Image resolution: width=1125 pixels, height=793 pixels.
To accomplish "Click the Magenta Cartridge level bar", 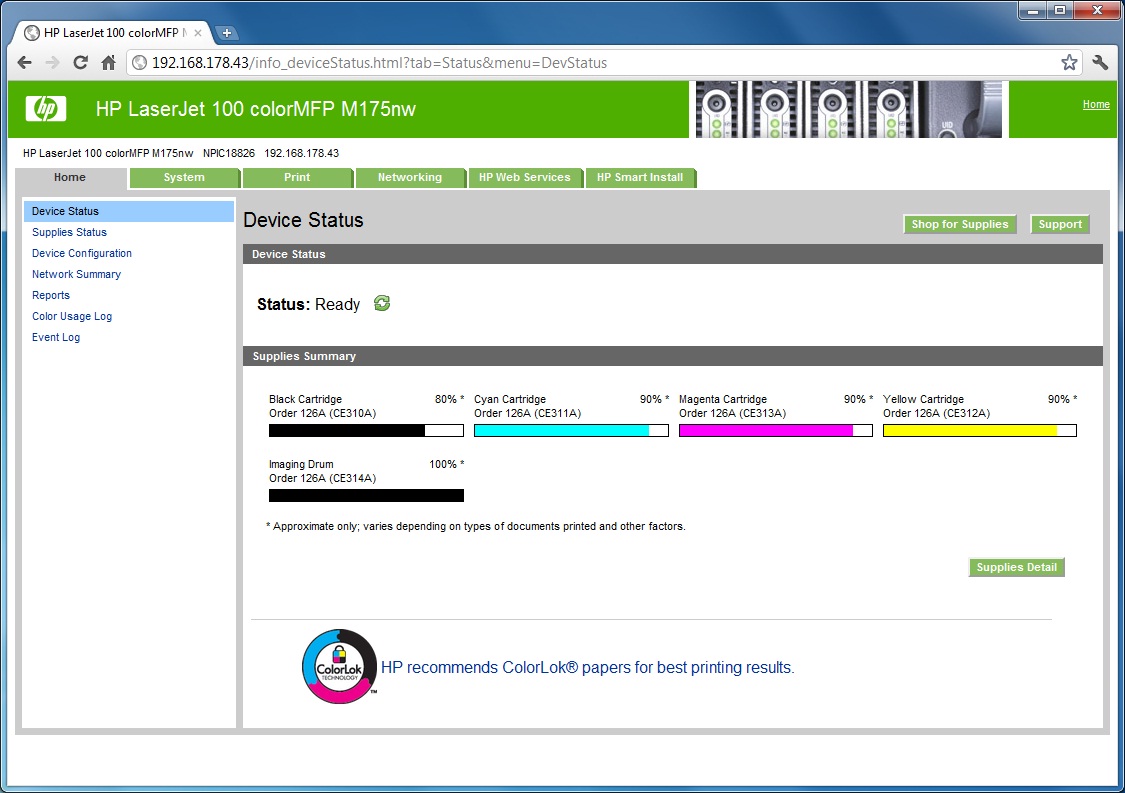I will (776, 431).
